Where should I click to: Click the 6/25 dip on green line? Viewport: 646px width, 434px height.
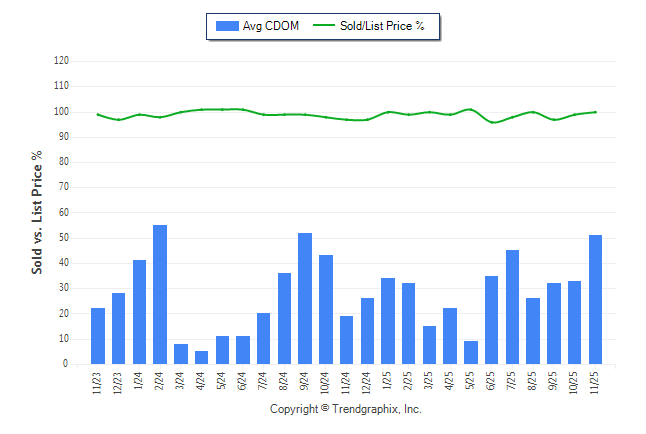tap(492, 122)
